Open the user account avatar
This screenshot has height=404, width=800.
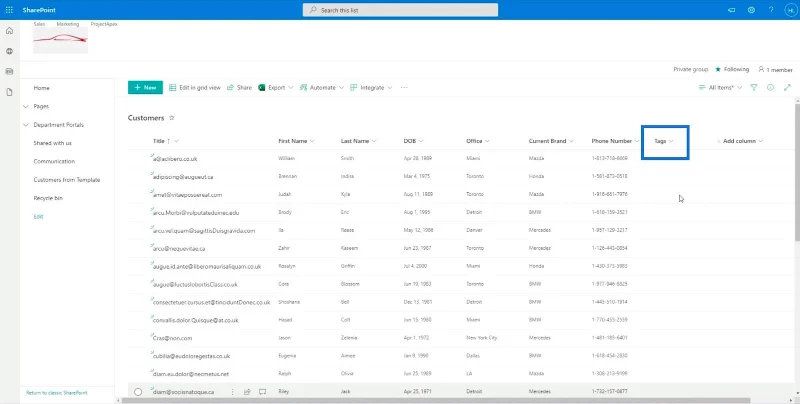(790, 10)
